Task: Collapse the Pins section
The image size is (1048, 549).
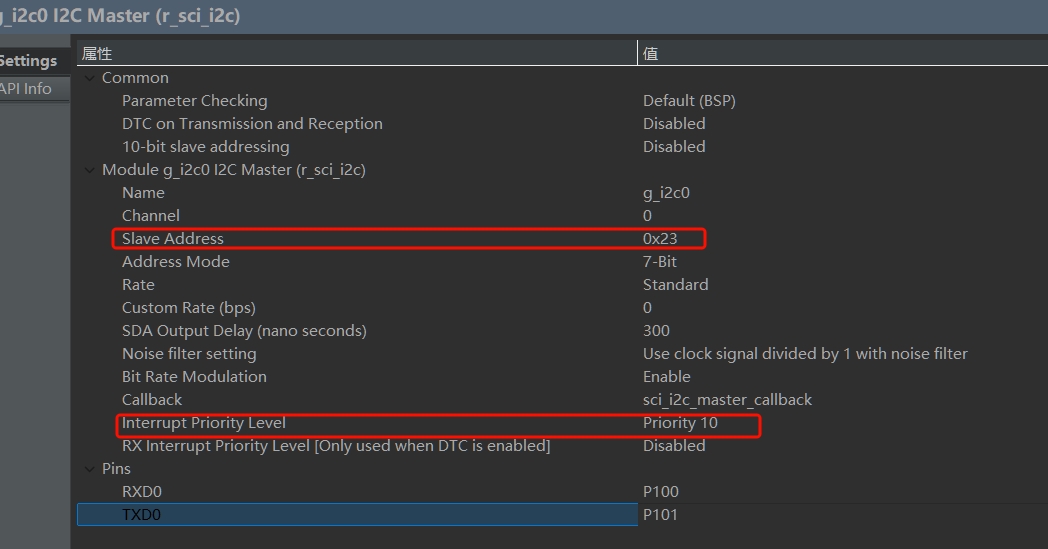Action: pyautogui.click(x=90, y=469)
